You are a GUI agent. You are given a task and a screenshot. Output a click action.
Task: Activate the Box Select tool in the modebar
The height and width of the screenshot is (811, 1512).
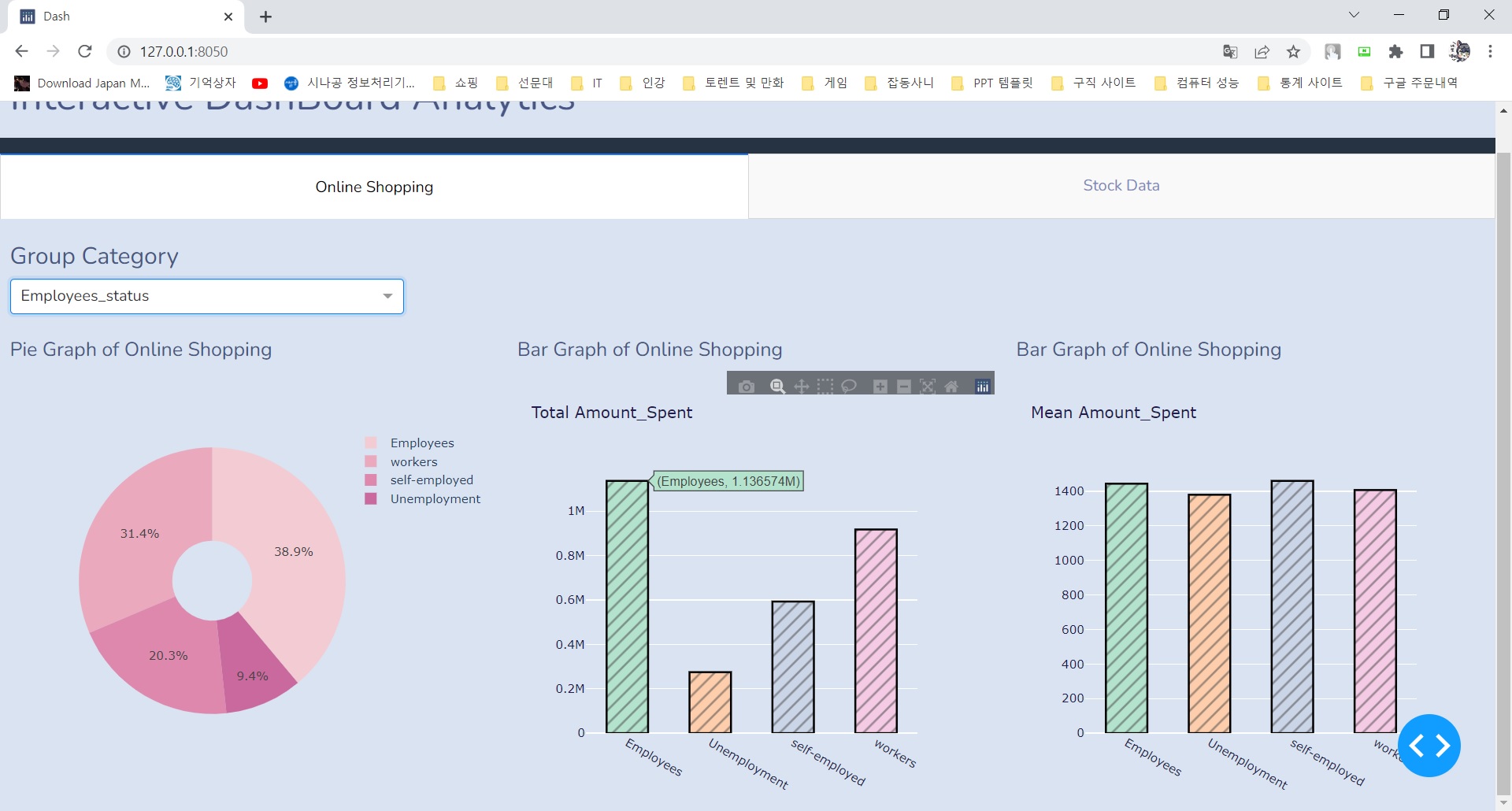825,386
